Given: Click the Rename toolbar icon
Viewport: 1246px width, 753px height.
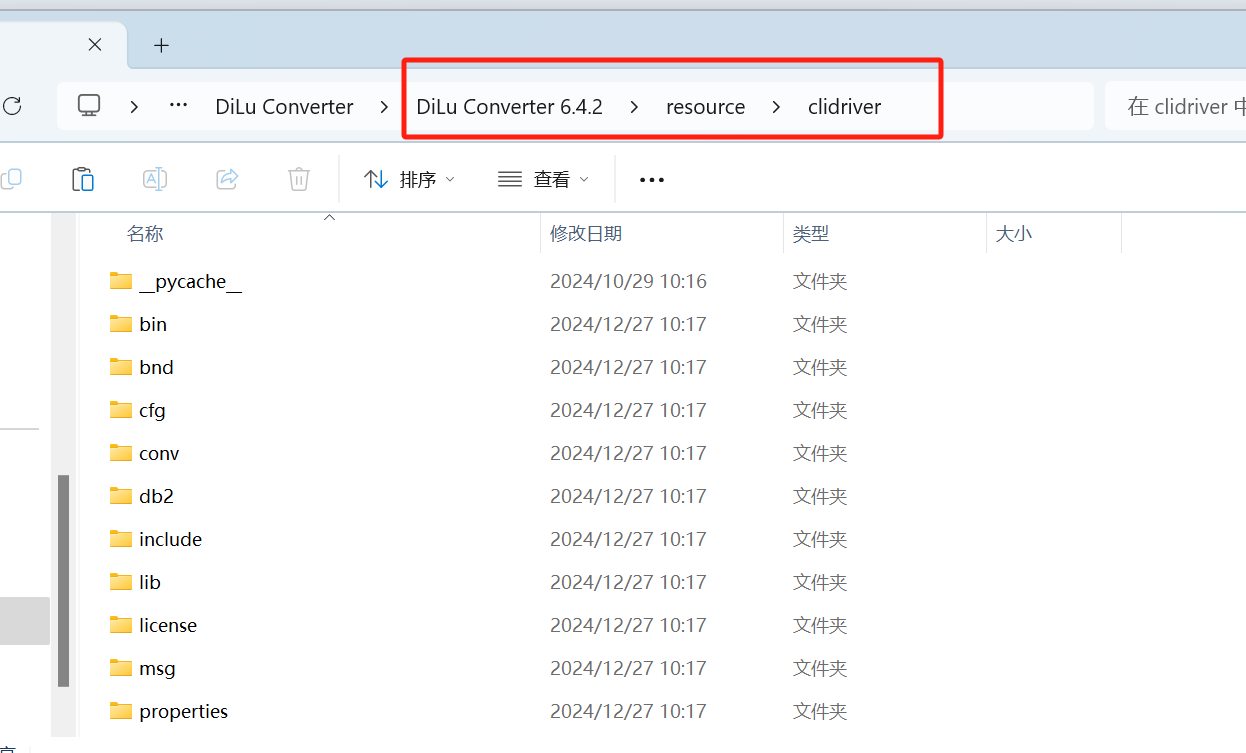Looking at the screenshot, I should [155, 179].
